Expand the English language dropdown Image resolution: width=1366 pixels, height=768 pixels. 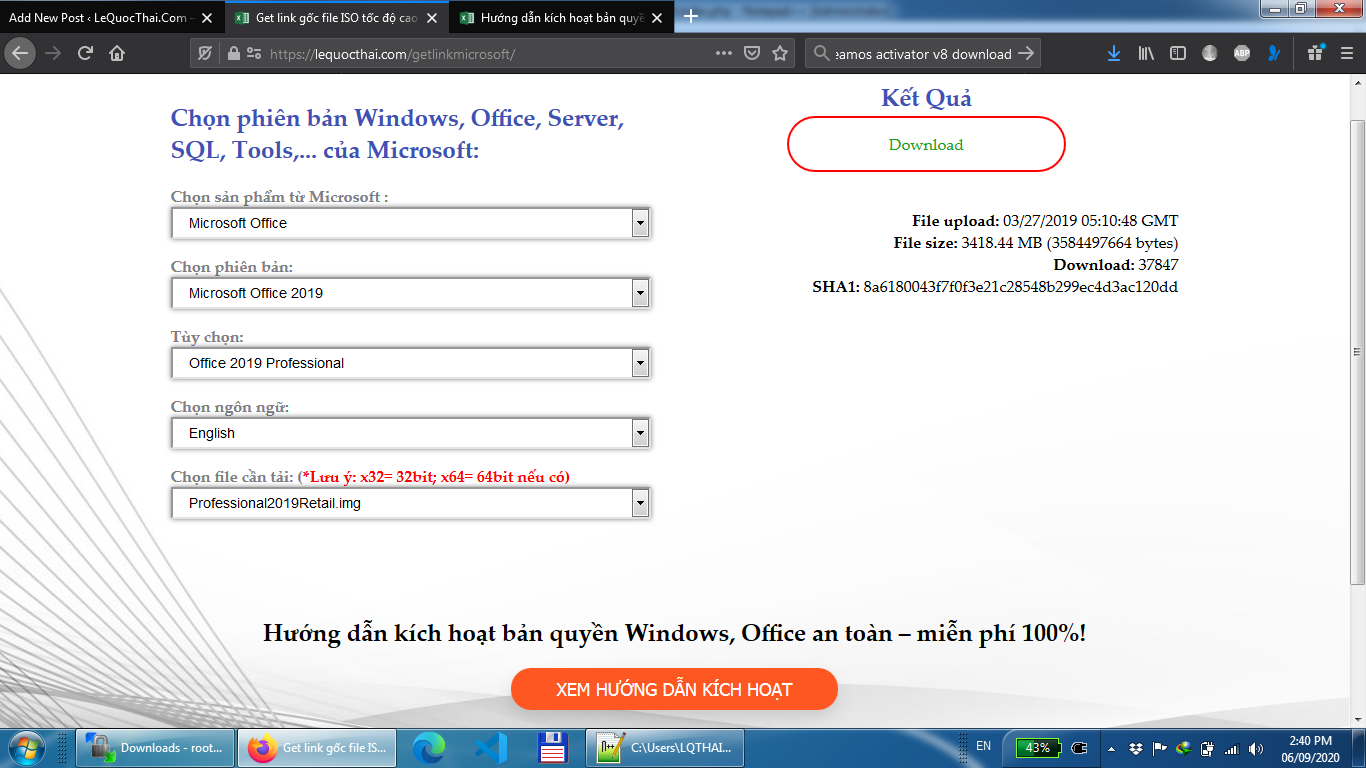[411, 433]
